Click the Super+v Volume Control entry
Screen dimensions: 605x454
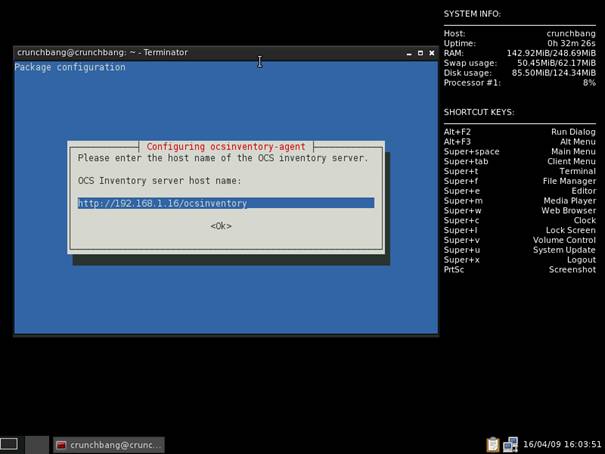(x=519, y=240)
